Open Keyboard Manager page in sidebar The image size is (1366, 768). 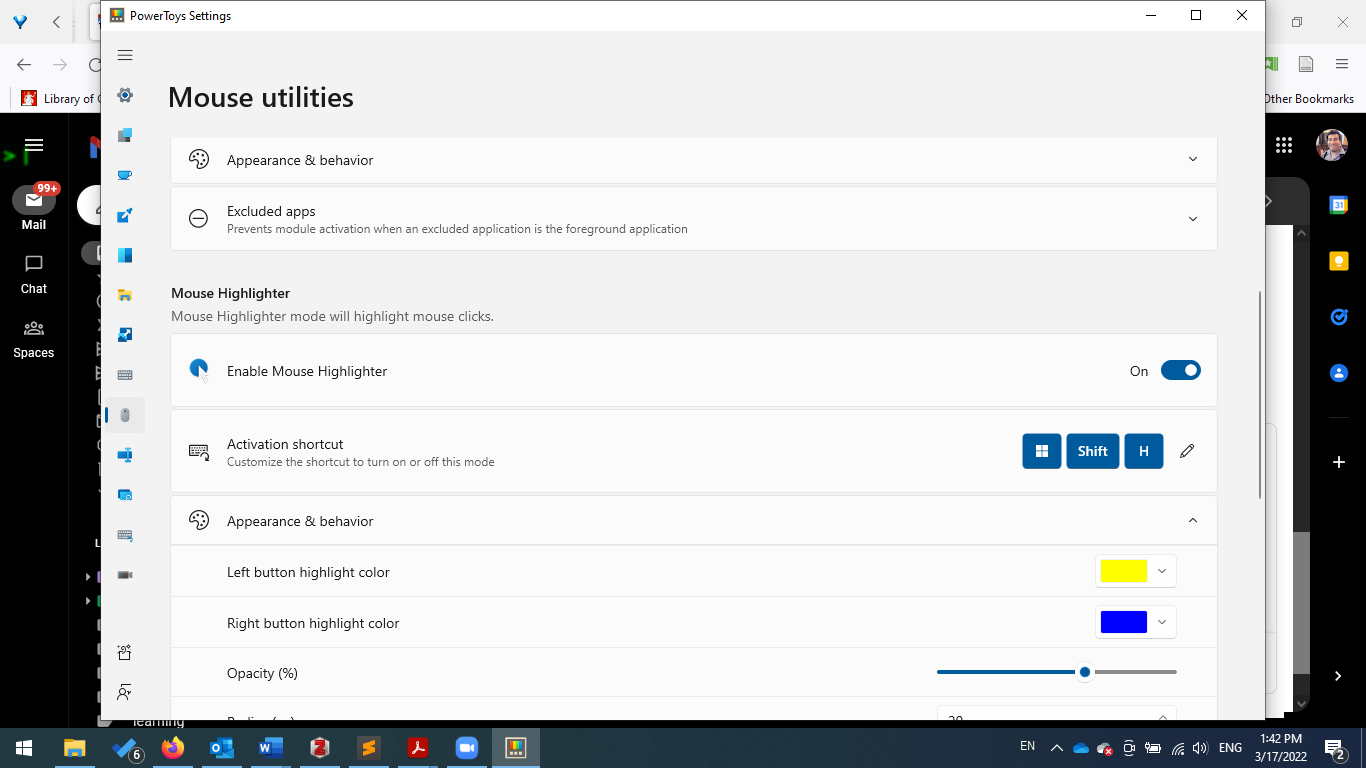point(125,375)
